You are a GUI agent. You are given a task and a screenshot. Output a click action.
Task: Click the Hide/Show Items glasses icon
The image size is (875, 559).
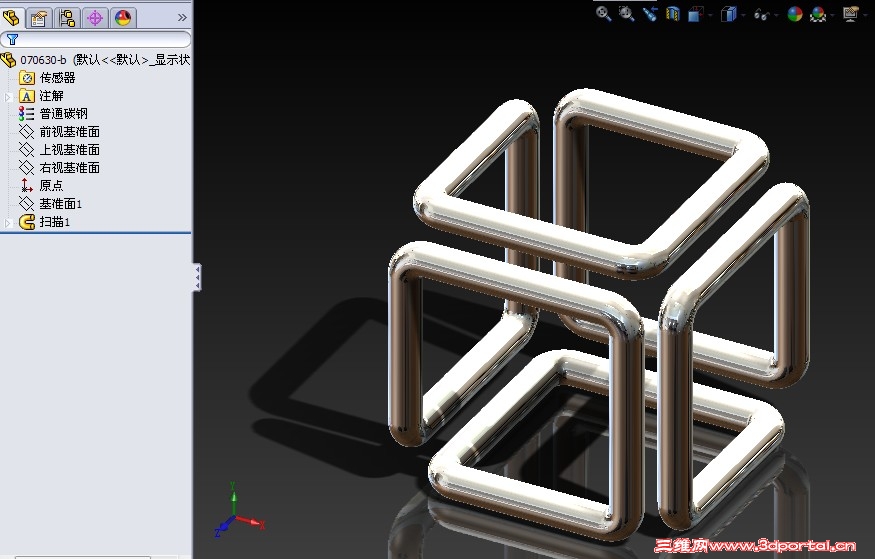click(x=761, y=15)
